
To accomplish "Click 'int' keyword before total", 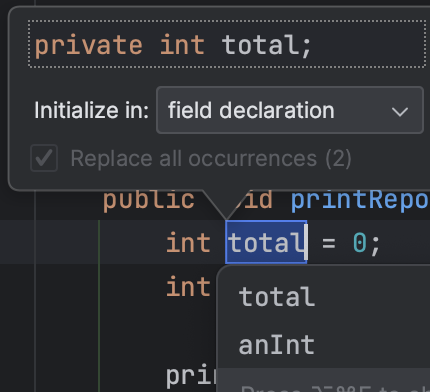I will [x=188, y=242].
